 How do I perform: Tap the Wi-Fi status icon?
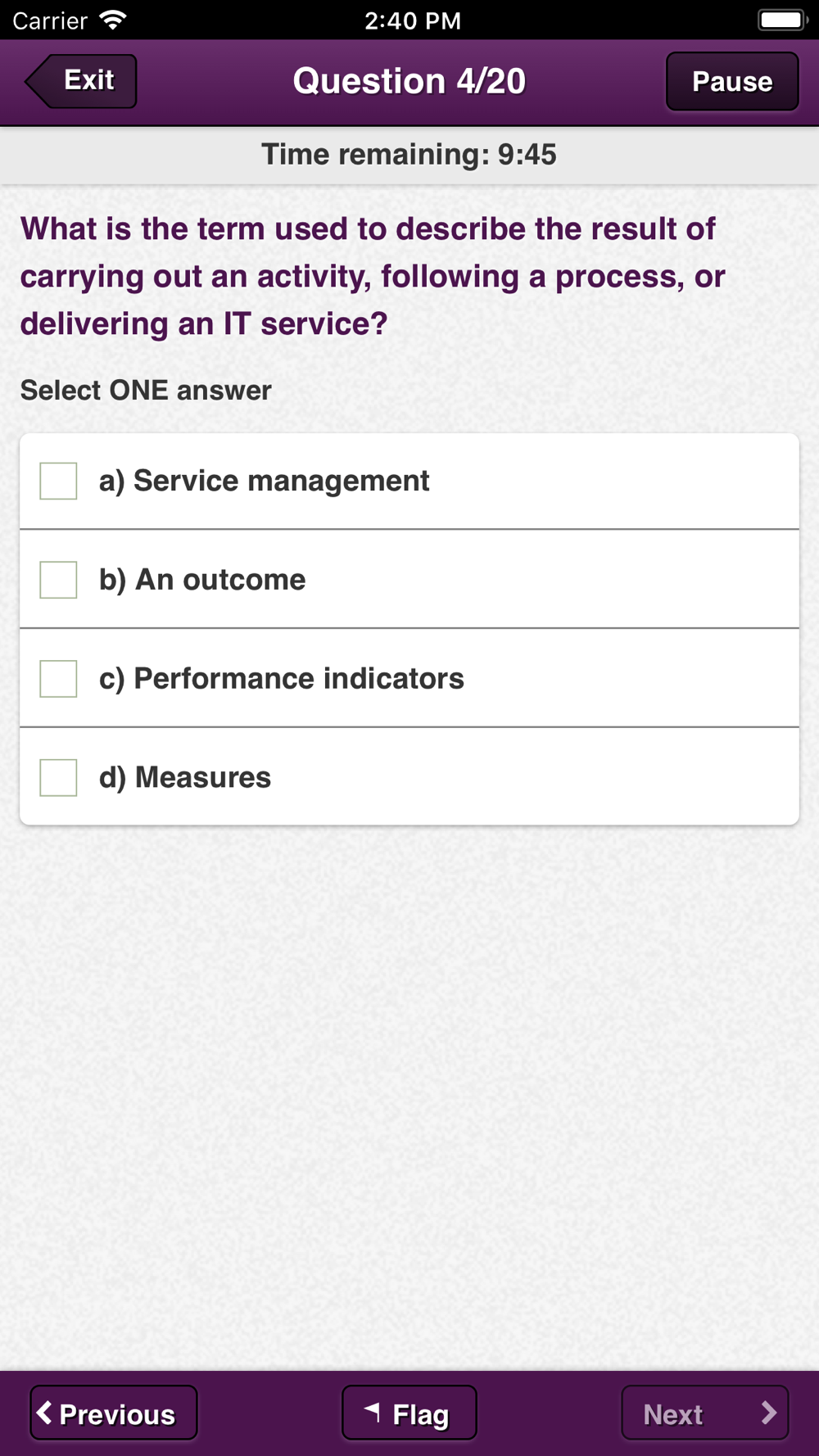pos(112,20)
